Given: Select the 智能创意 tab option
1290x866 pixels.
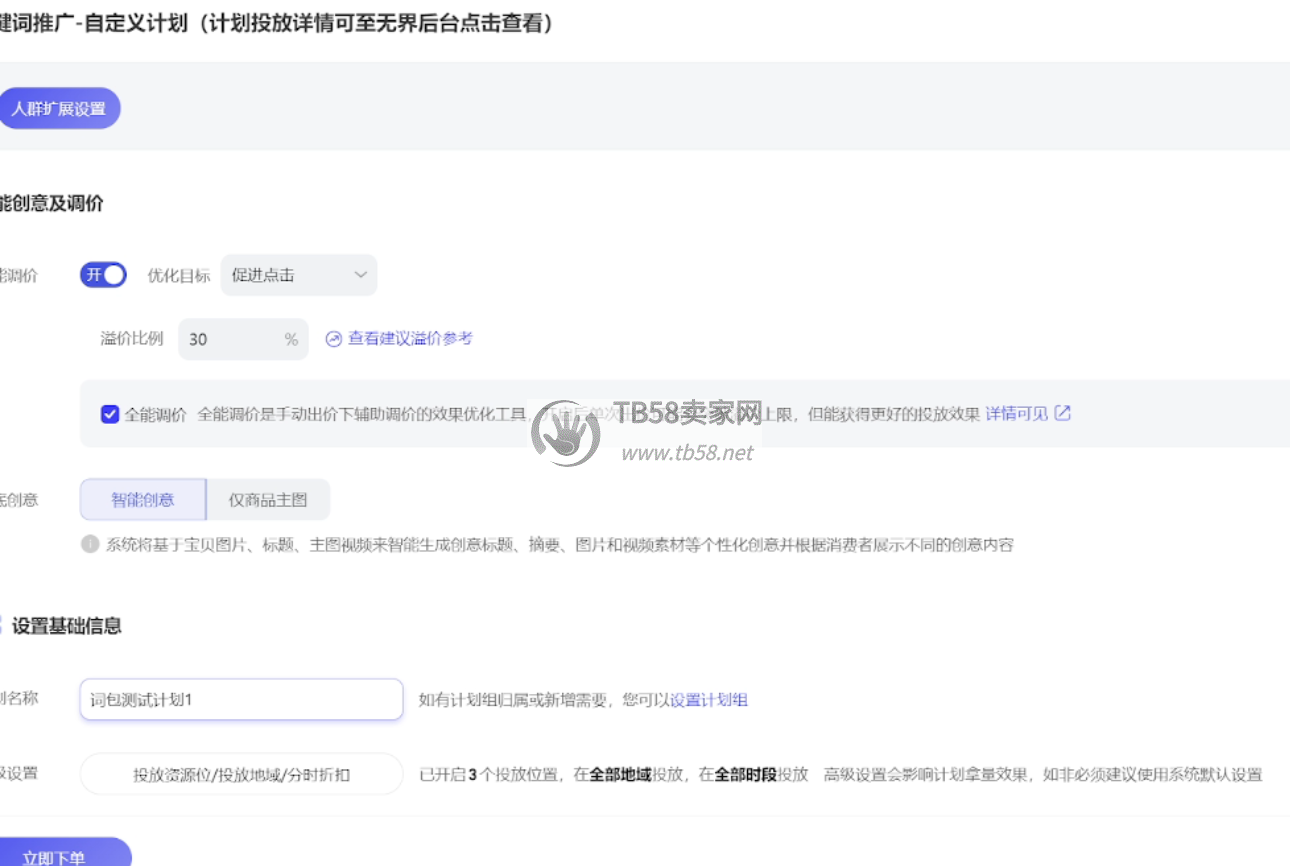Looking at the screenshot, I should [x=143, y=500].
